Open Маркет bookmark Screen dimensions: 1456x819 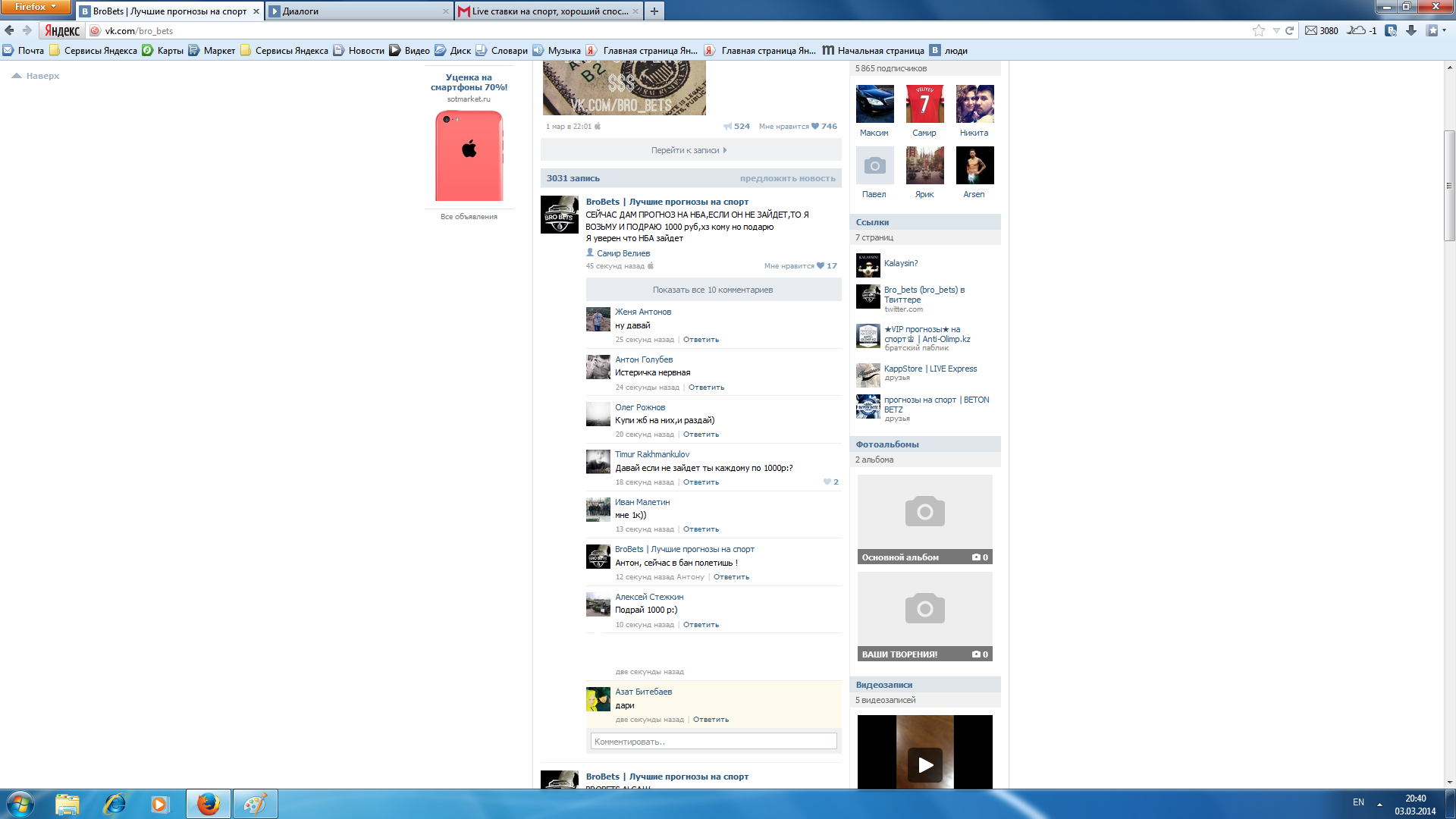click(212, 51)
